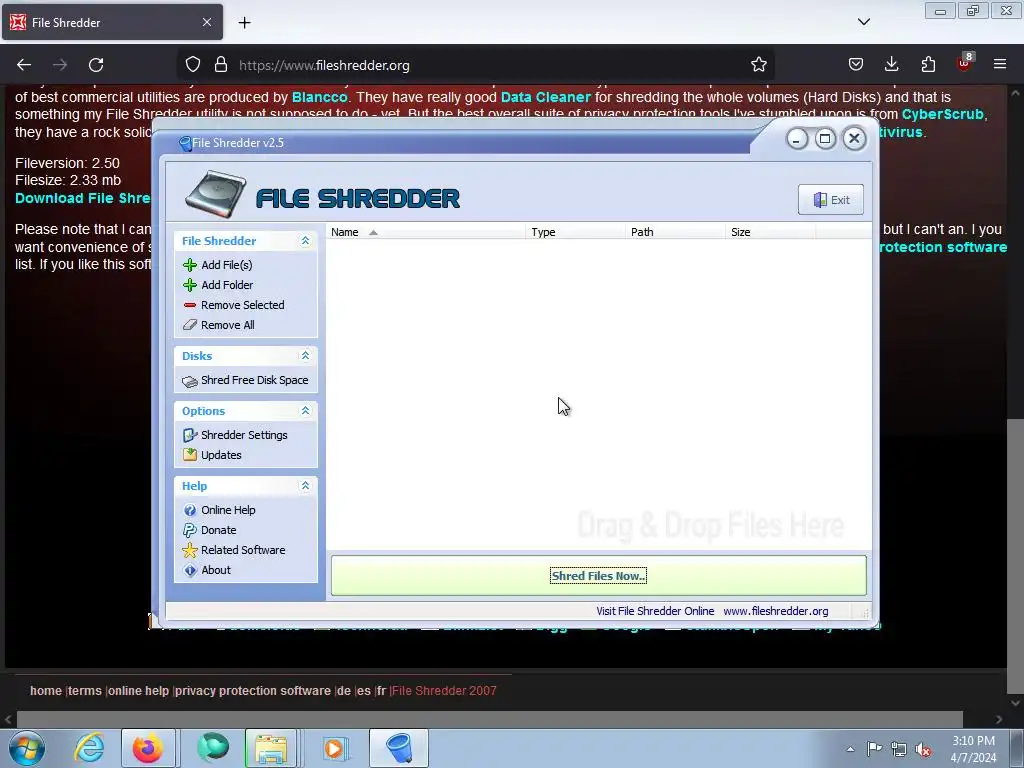Viewport: 1024px width, 768px height.
Task: Open a new browser tab
Action: (x=244, y=22)
